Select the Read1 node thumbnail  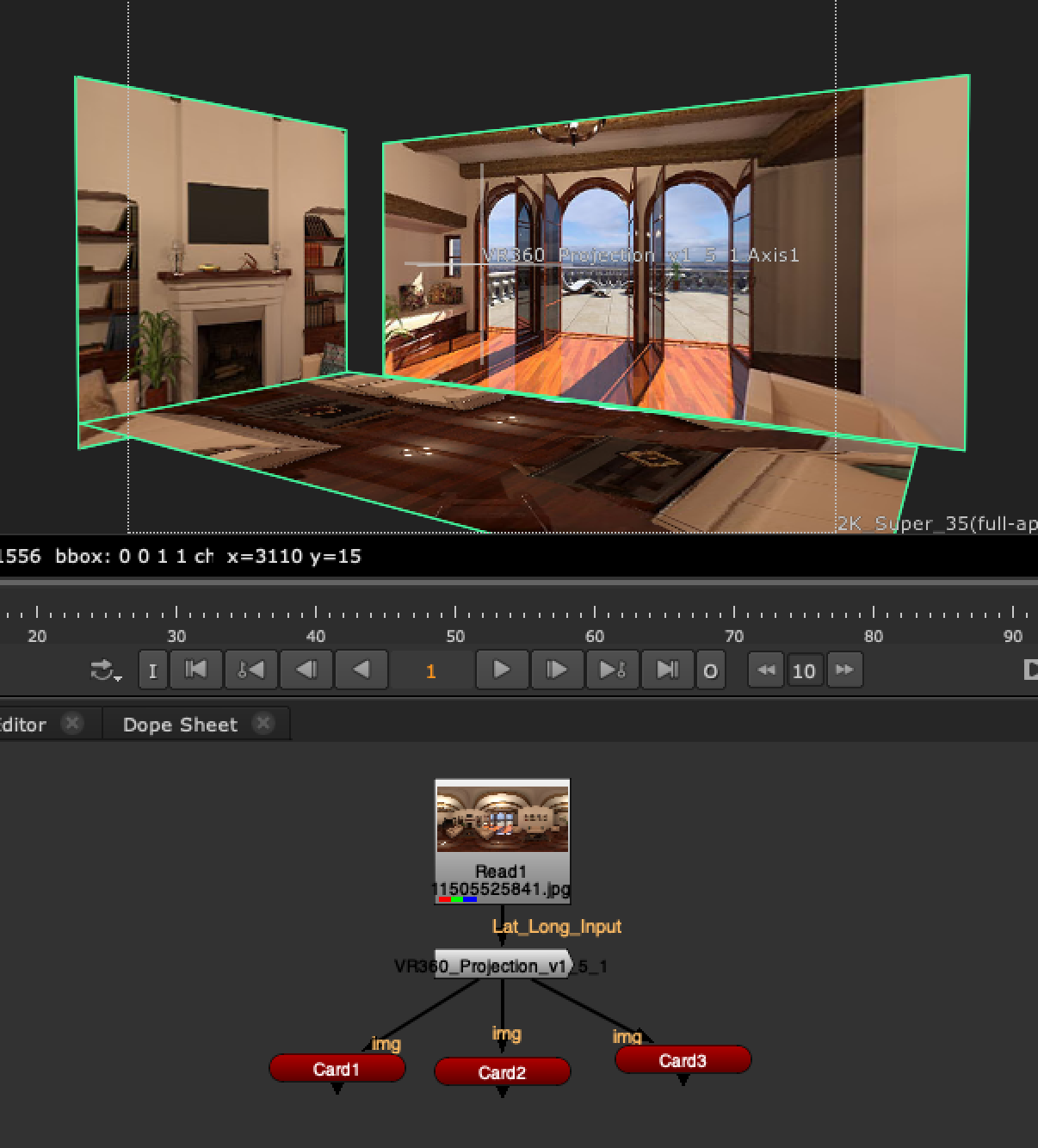coord(503,818)
